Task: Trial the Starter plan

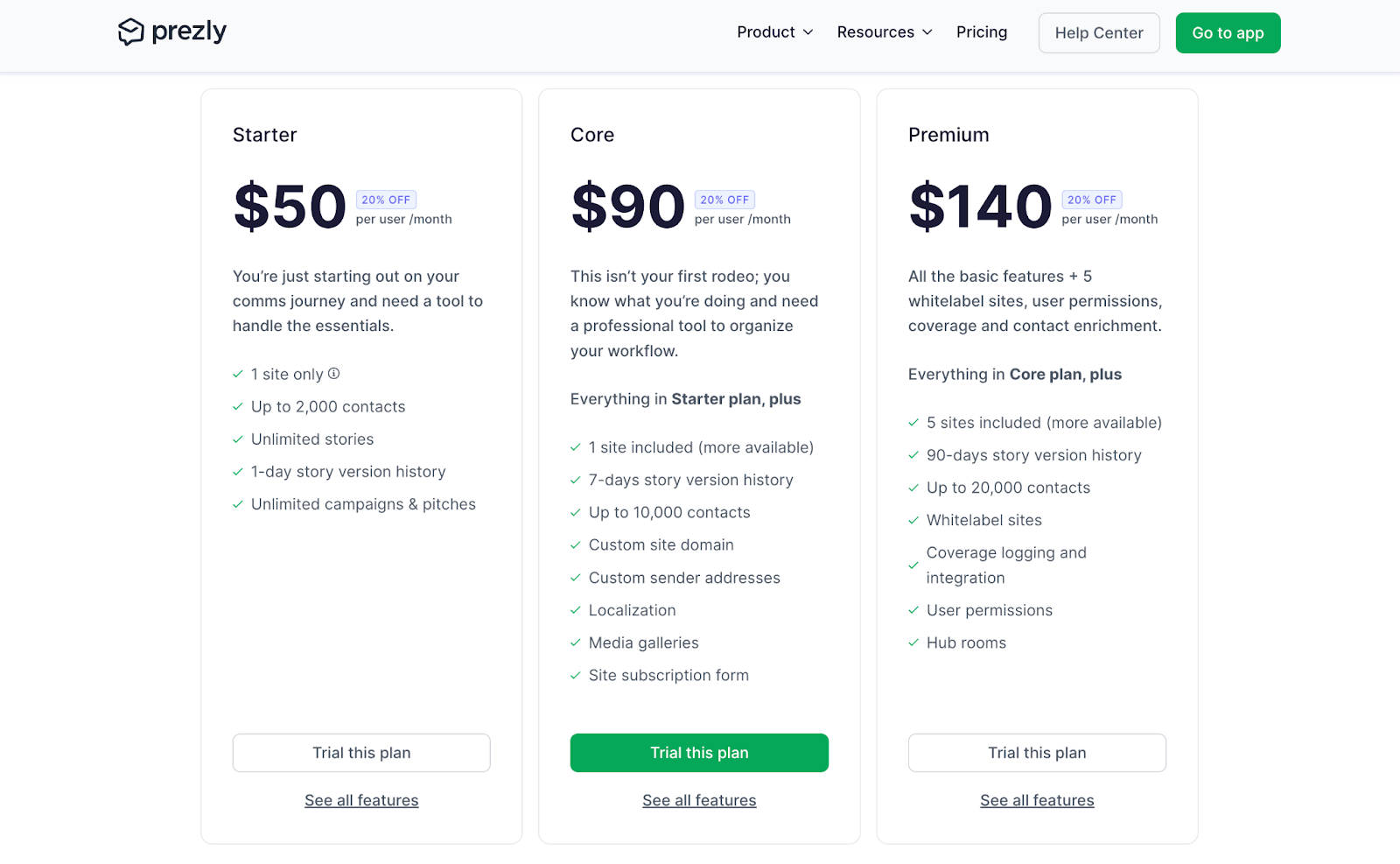Action: 361,753
